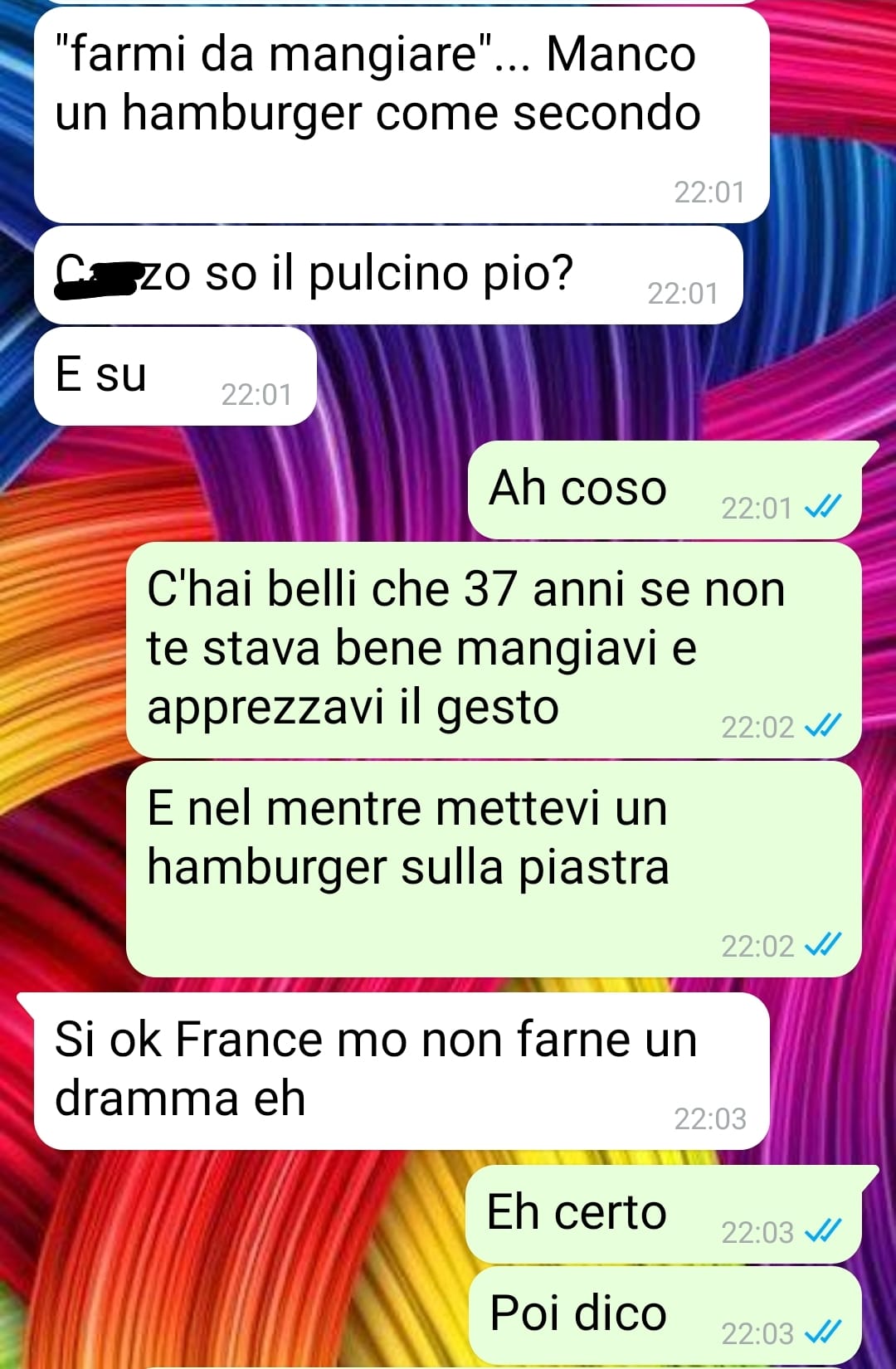Screen dimensions: 896x1369
Task: Tap the read ticks on 'C'hai belli che 37 anni' message
Action: tap(824, 725)
